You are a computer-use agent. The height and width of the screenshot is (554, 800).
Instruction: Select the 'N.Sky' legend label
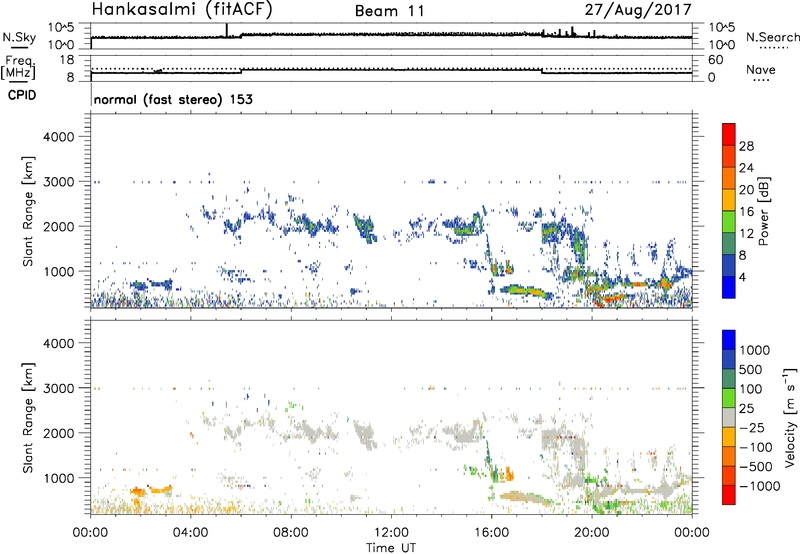[19, 37]
